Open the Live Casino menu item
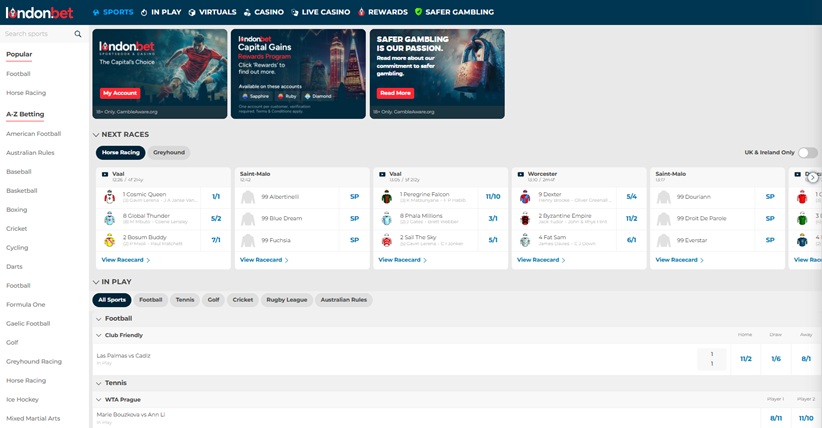822x428 pixels. (x=321, y=12)
